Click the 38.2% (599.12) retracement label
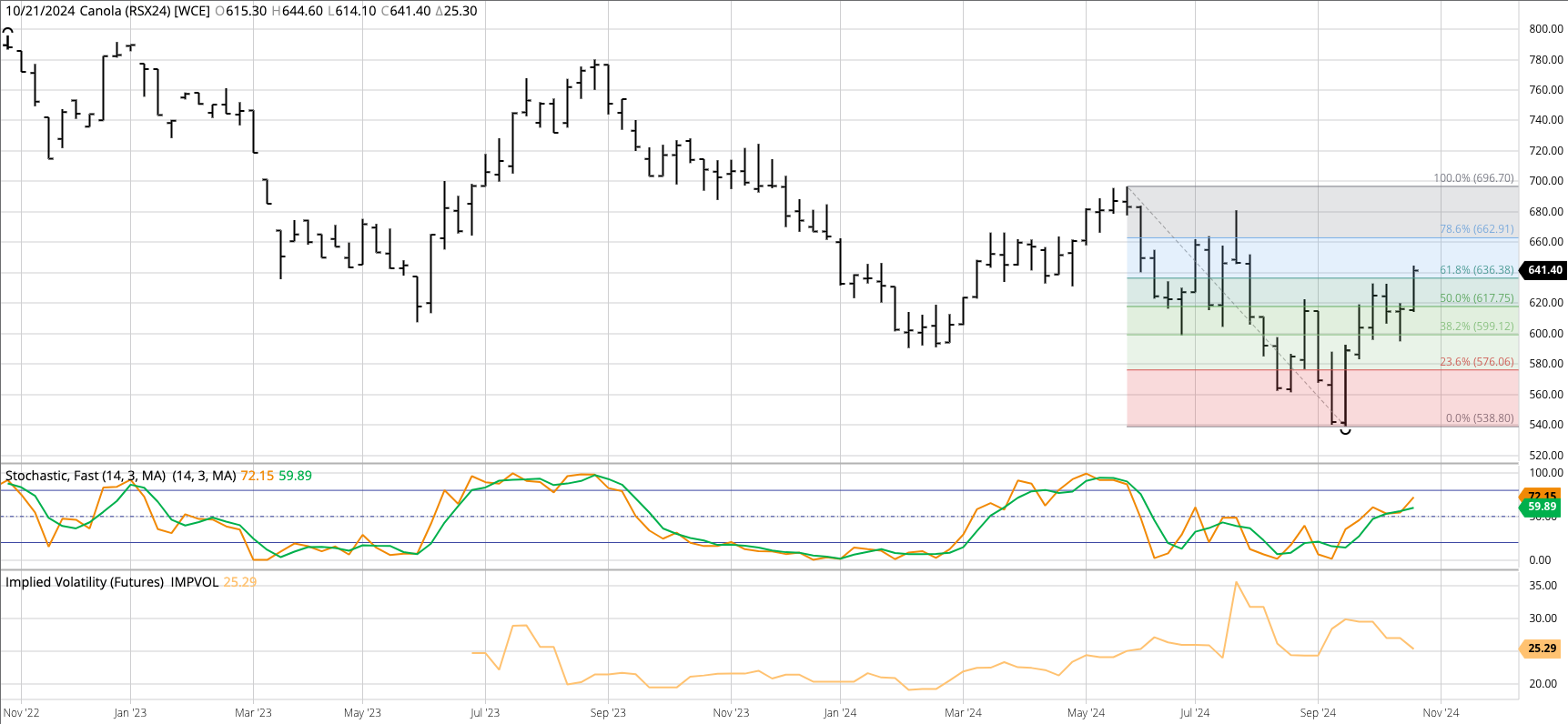Image resolution: width=1568 pixels, height=724 pixels. point(1476,327)
